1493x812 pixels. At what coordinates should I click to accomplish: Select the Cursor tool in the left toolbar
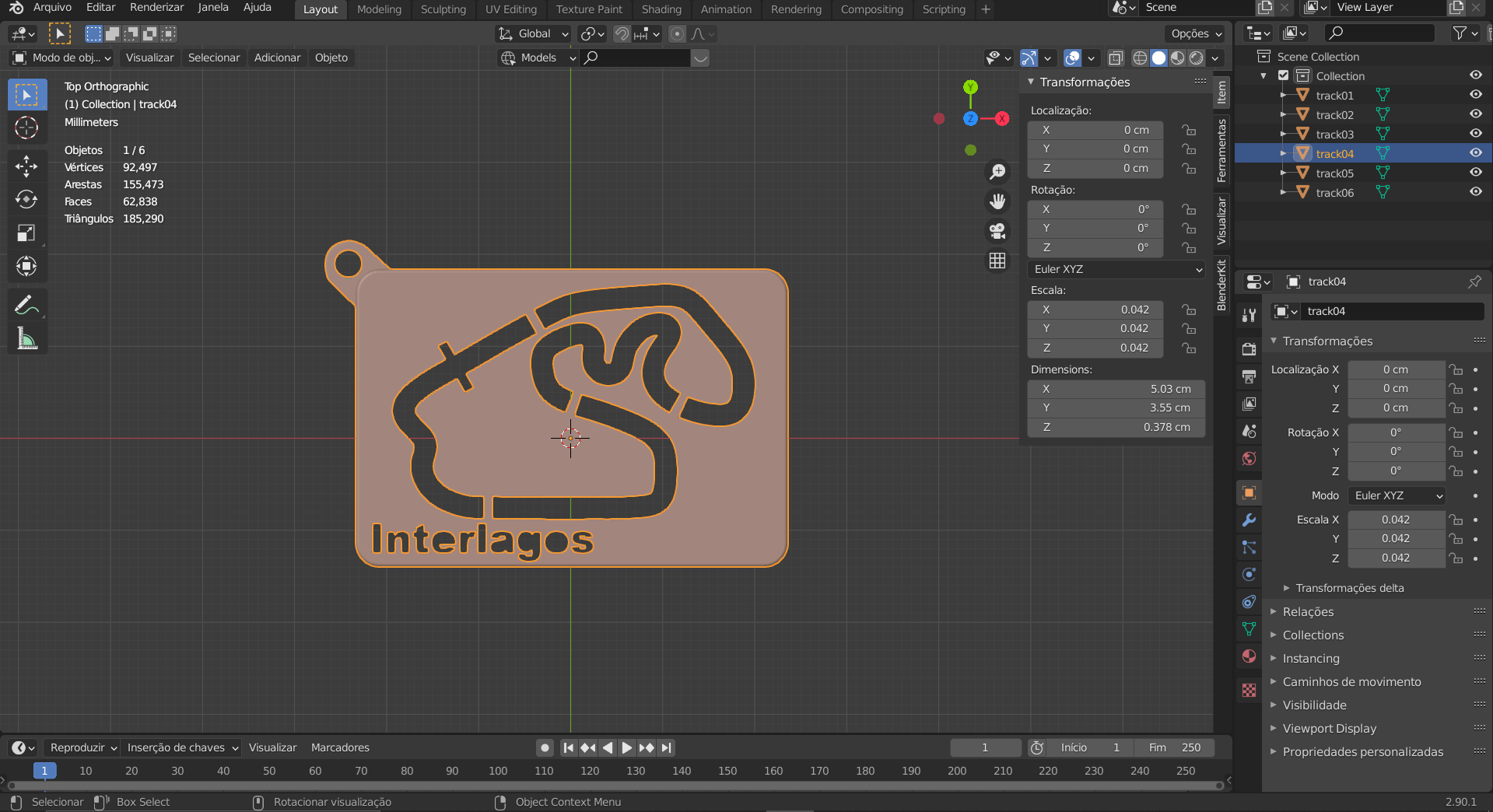point(26,128)
